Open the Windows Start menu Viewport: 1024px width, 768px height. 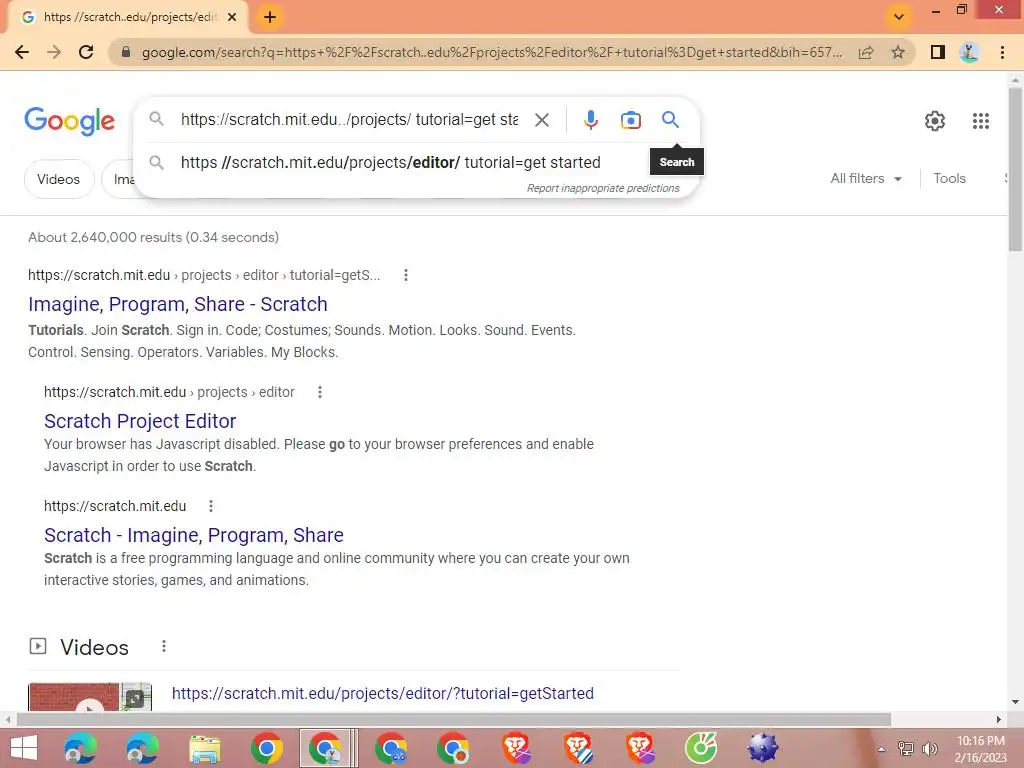[x=24, y=748]
